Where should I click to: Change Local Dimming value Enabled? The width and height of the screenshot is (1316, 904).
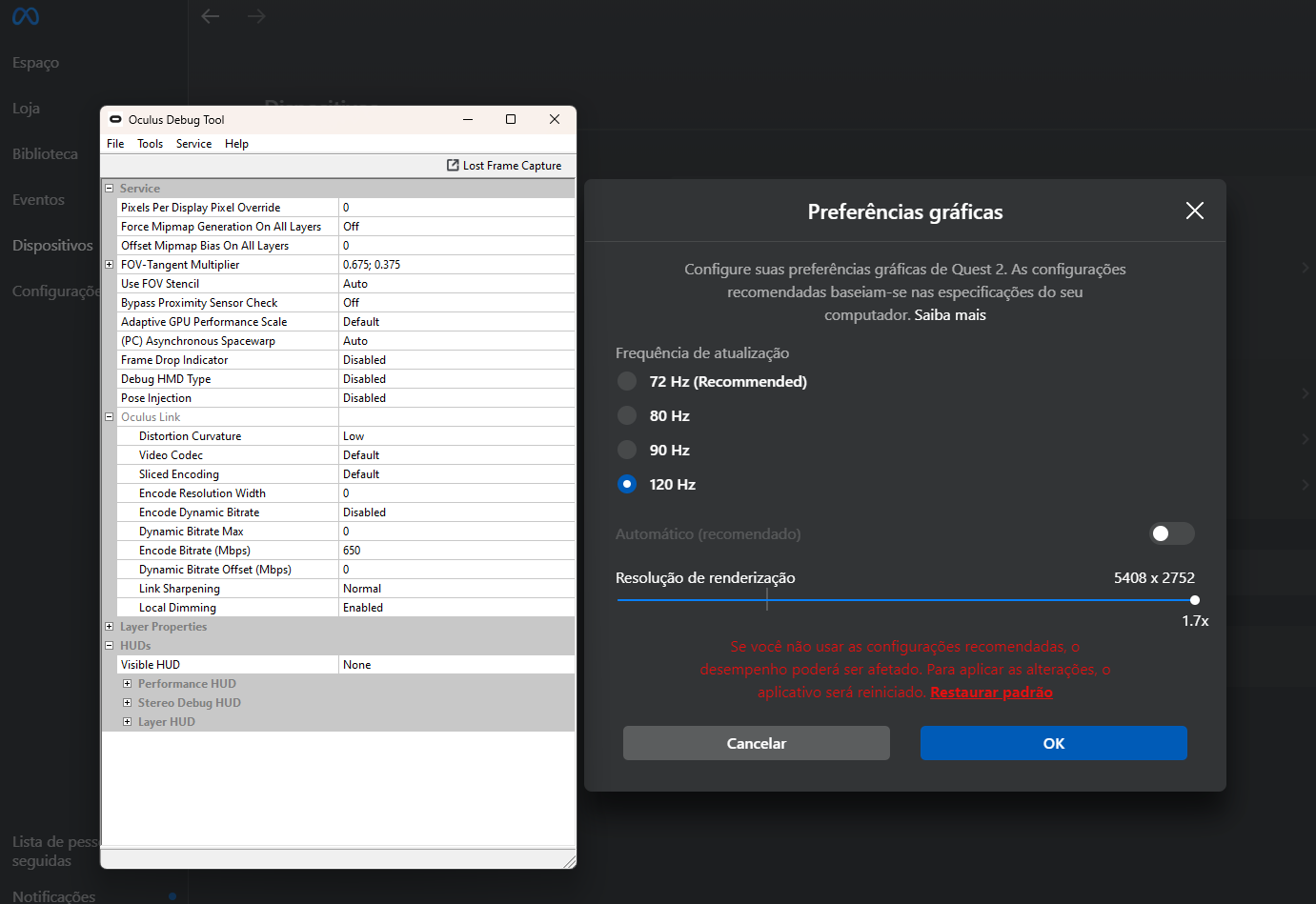[456, 608]
